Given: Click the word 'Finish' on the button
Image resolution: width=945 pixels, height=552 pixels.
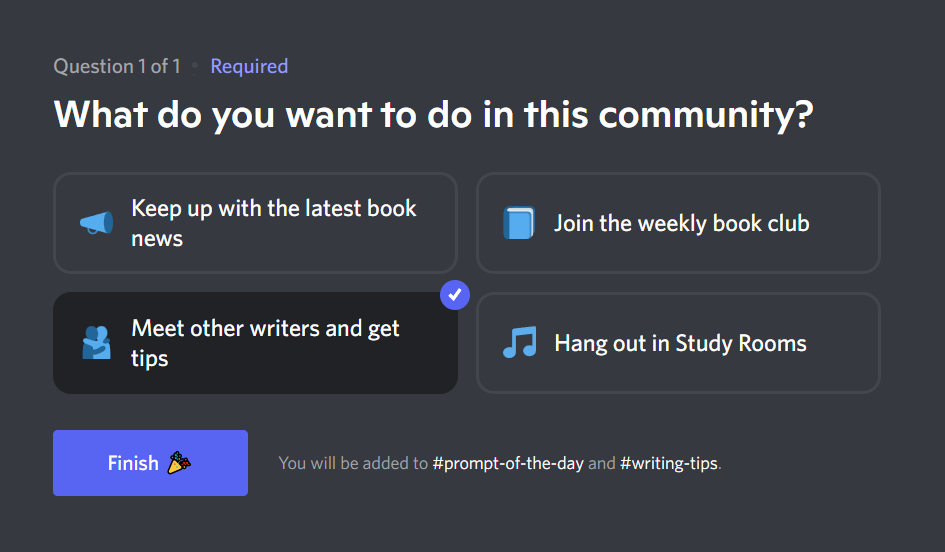Looking at the screenshot, I should [133, 463].
